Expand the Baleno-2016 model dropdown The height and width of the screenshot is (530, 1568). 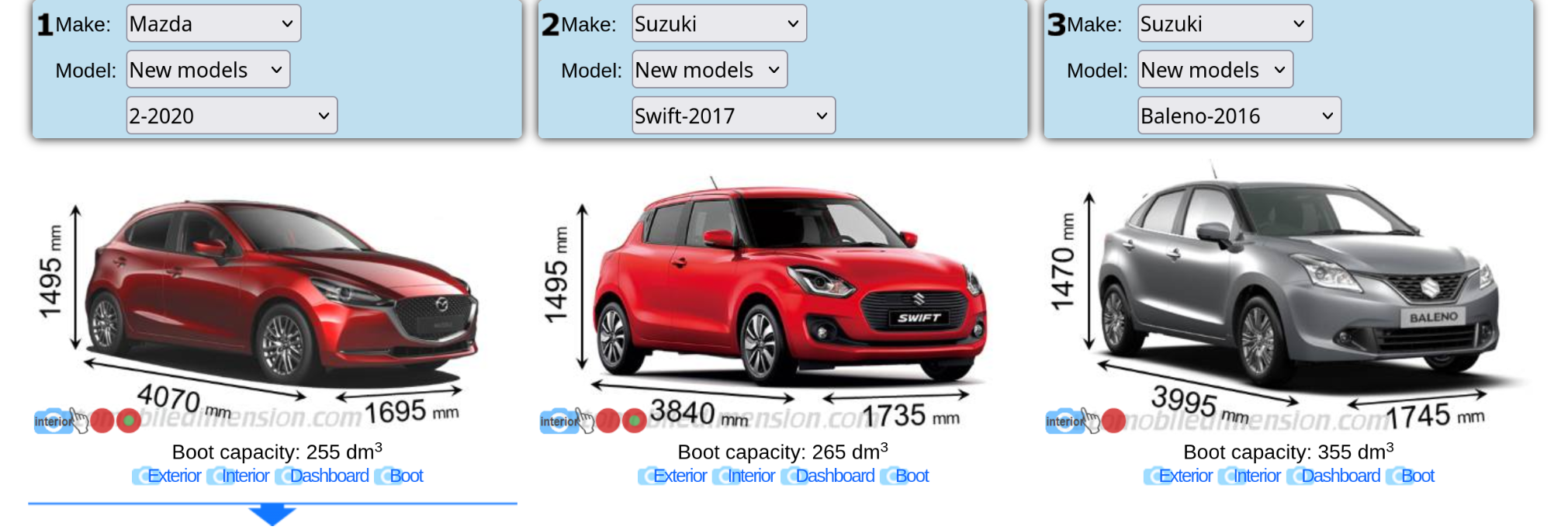click(1239, 115)
